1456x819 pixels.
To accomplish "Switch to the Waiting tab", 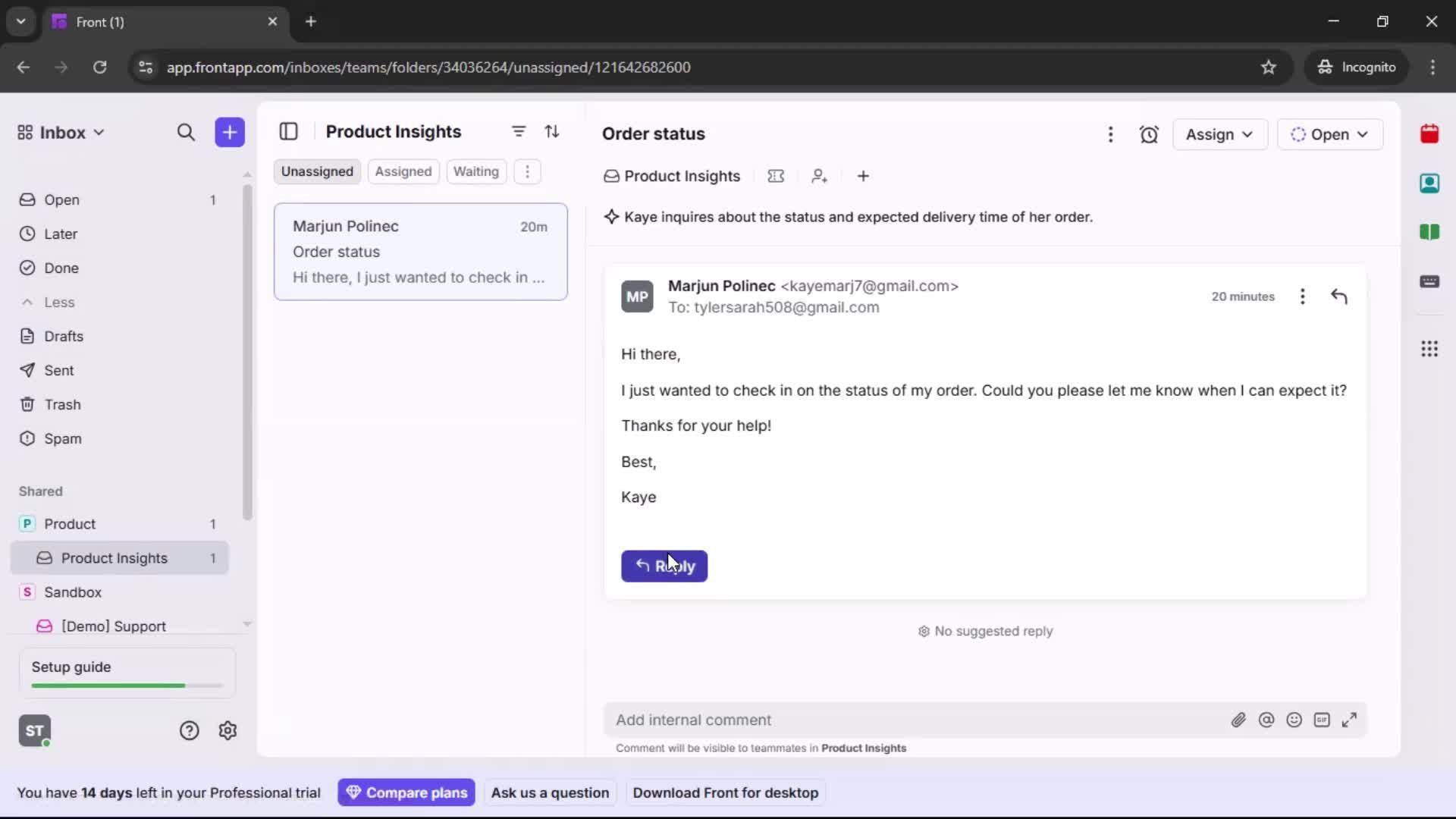I will [x=475, y=171].
